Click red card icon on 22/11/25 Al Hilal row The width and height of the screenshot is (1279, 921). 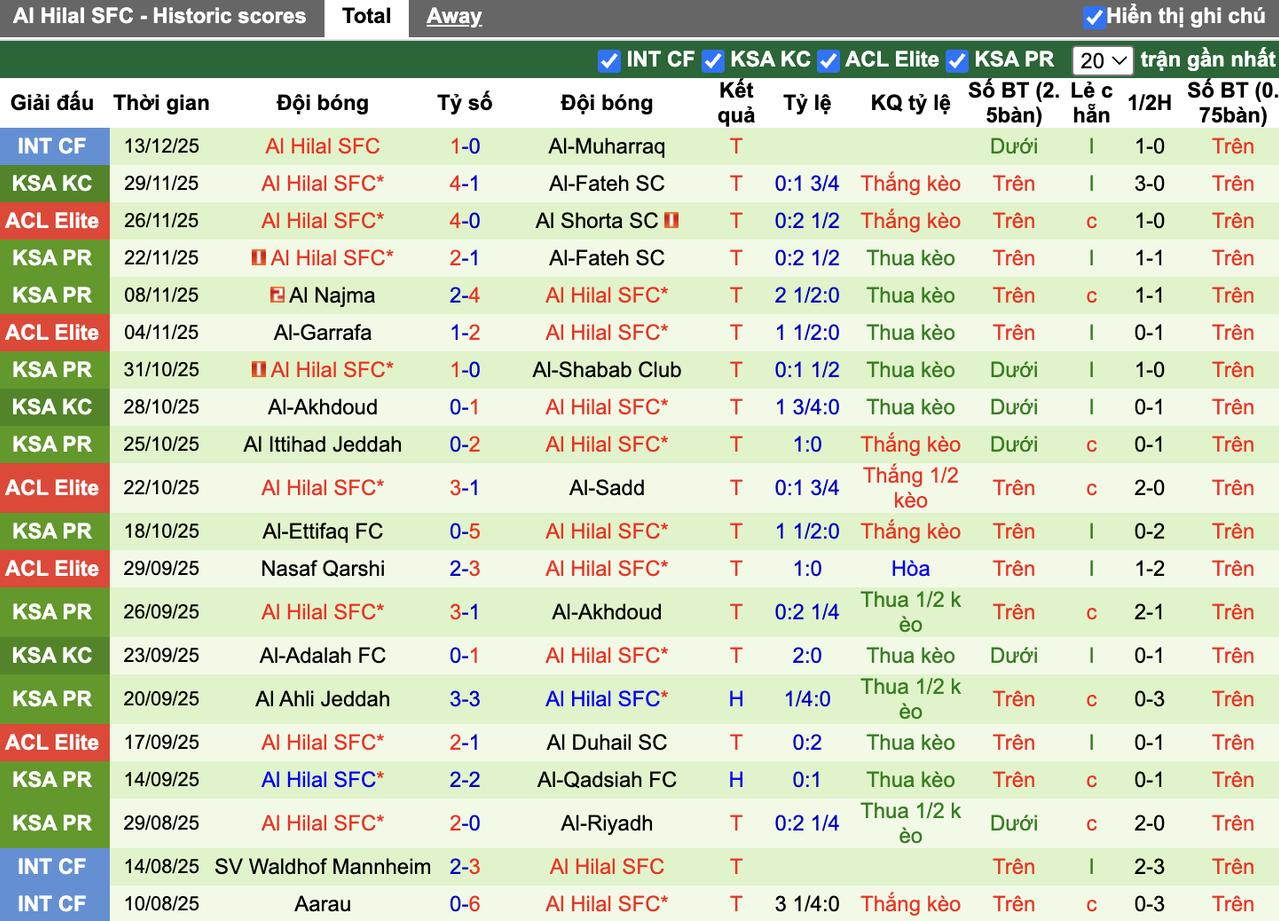(x=259, y=258)
